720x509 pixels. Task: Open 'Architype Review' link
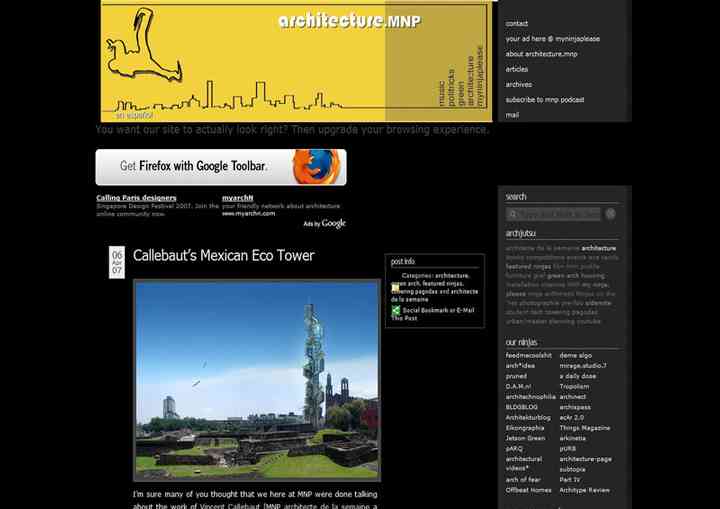(585, 490)
